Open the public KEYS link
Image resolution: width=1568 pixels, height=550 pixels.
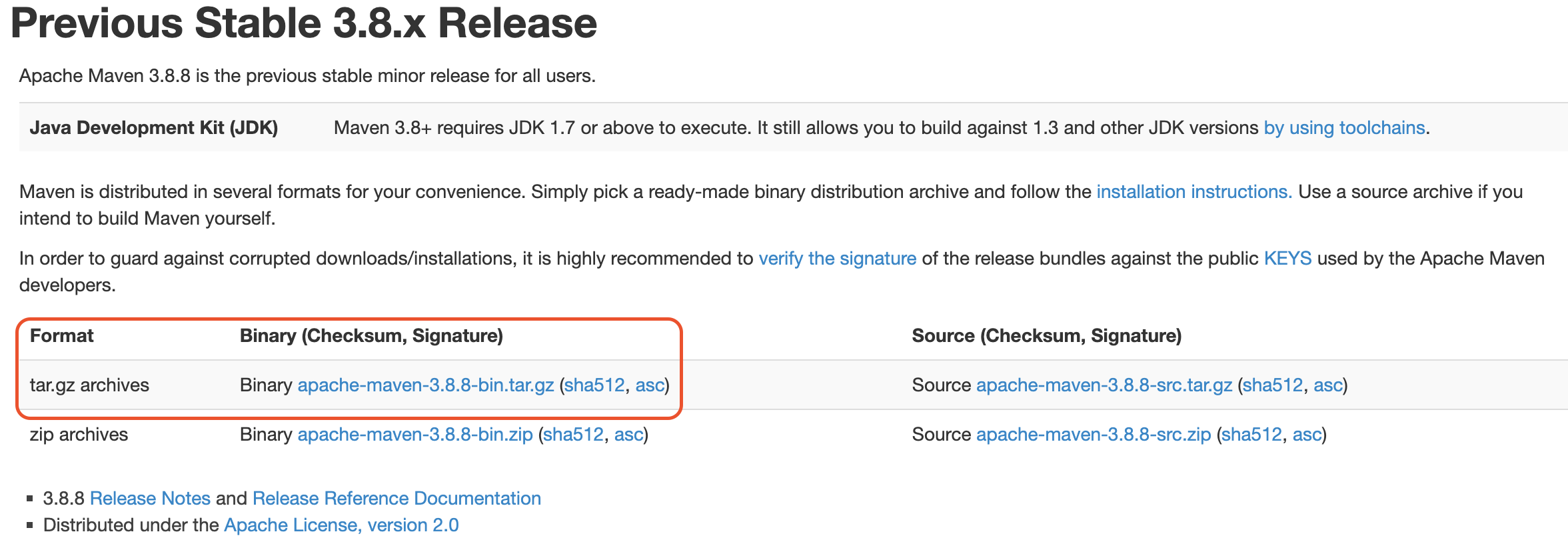coord(1287,258)
